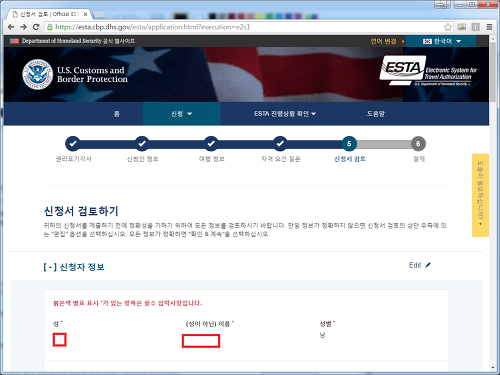Open the 한국어 language dropdown
The image size is (500, 375).
(x=441, y=41)
